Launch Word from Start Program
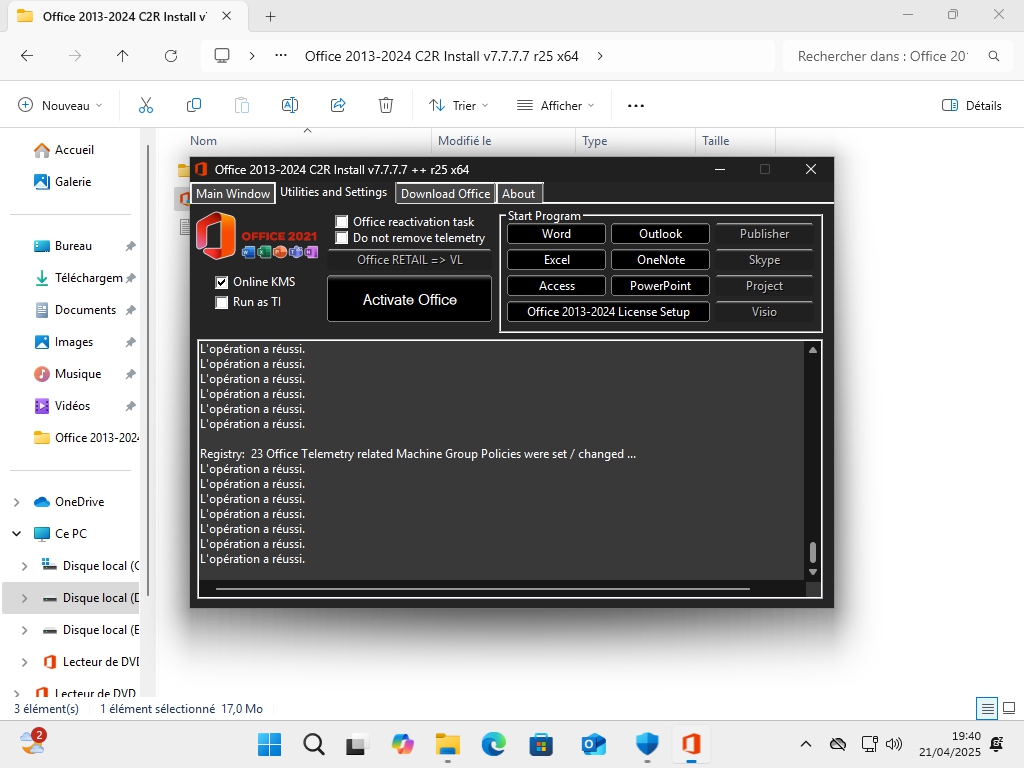Viewport: 1024px width, 768px height. (556, 234)
